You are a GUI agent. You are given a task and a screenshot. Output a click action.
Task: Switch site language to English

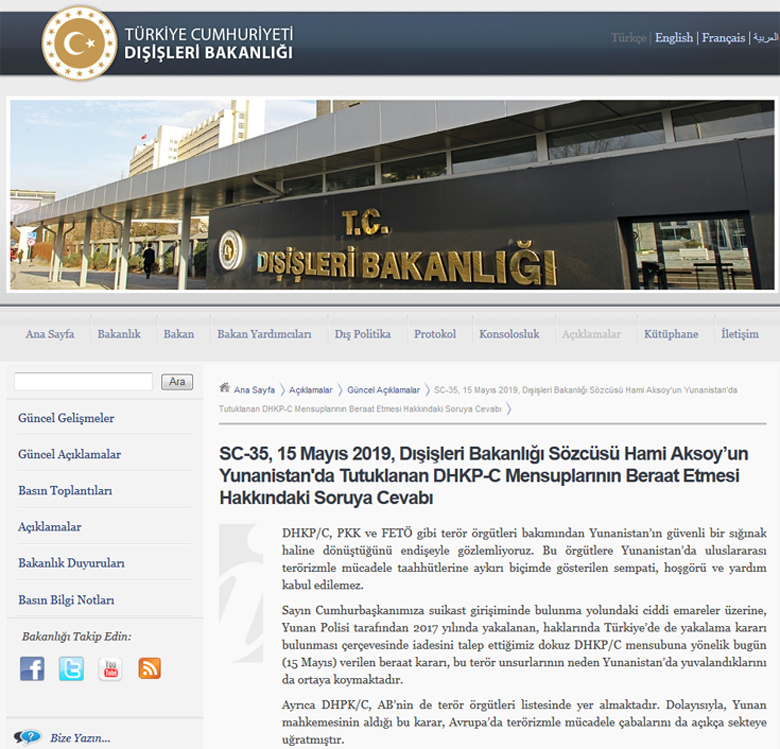click(673, 38)
